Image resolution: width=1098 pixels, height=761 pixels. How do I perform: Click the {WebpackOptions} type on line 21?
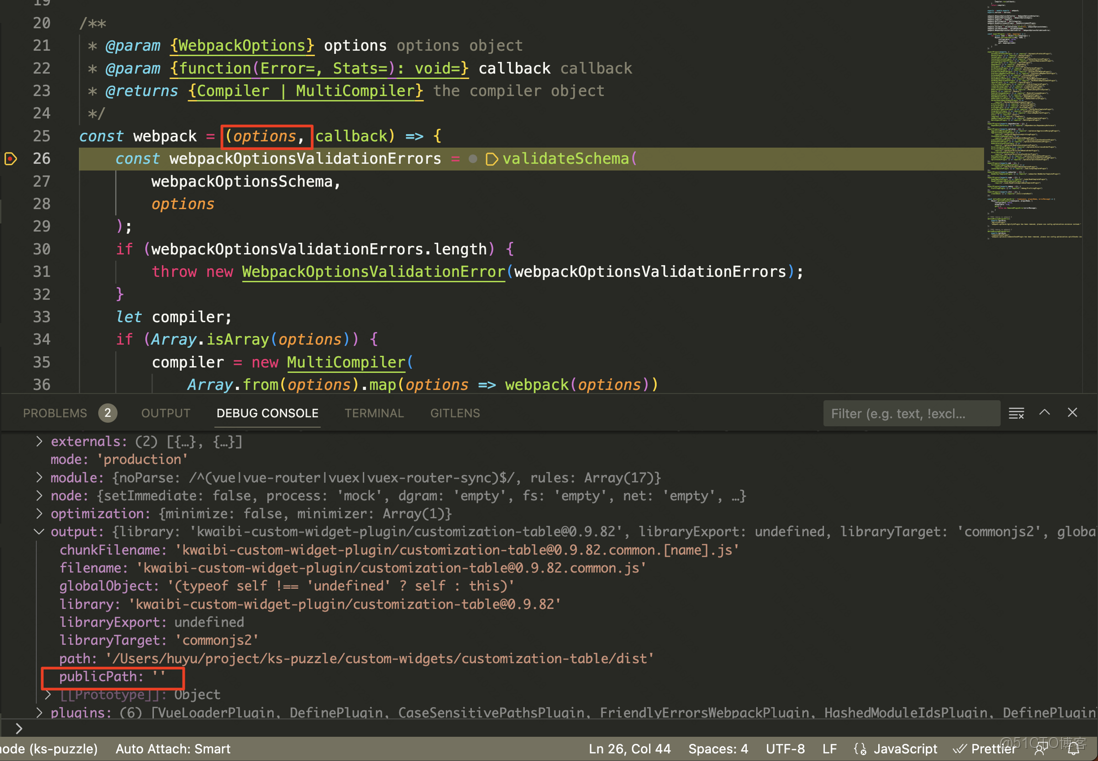point(242,46)
